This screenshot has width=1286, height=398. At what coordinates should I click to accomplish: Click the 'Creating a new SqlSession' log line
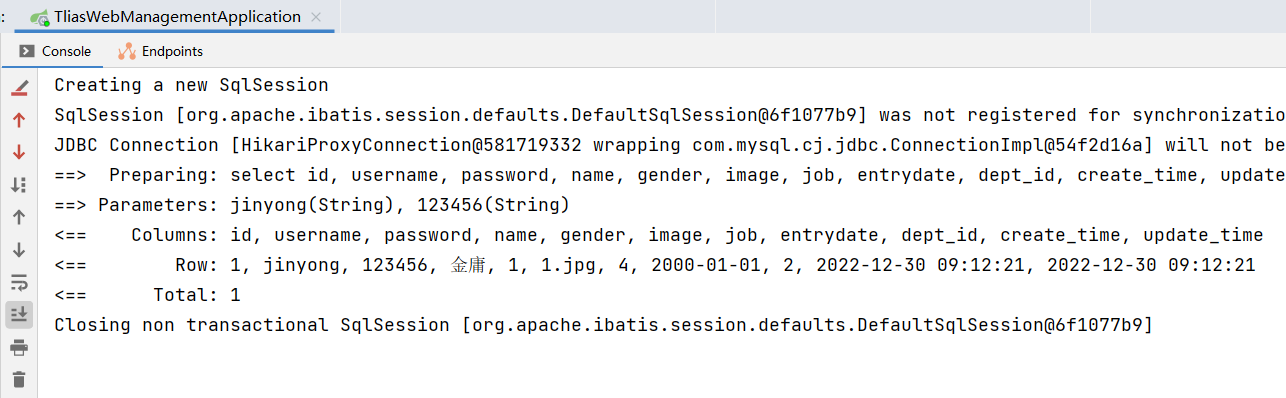tap(191, 85)
